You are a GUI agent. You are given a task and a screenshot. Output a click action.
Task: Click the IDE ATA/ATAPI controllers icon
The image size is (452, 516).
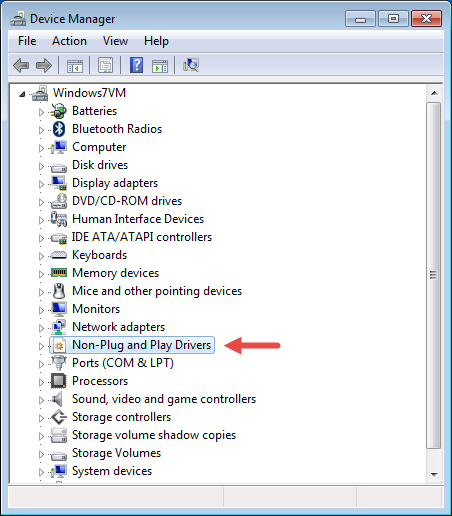[x=59, y=238]
